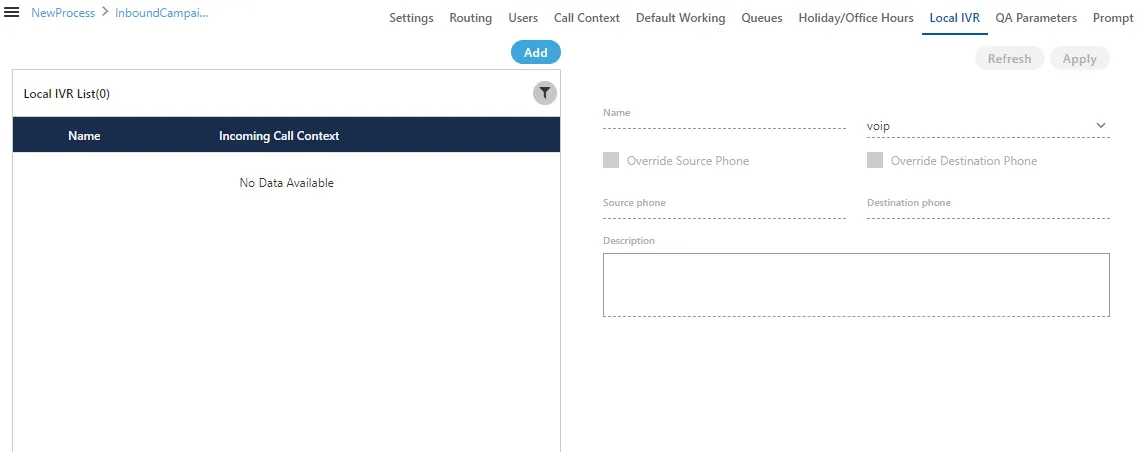Select the Local IVR tab

pos(954,18)
